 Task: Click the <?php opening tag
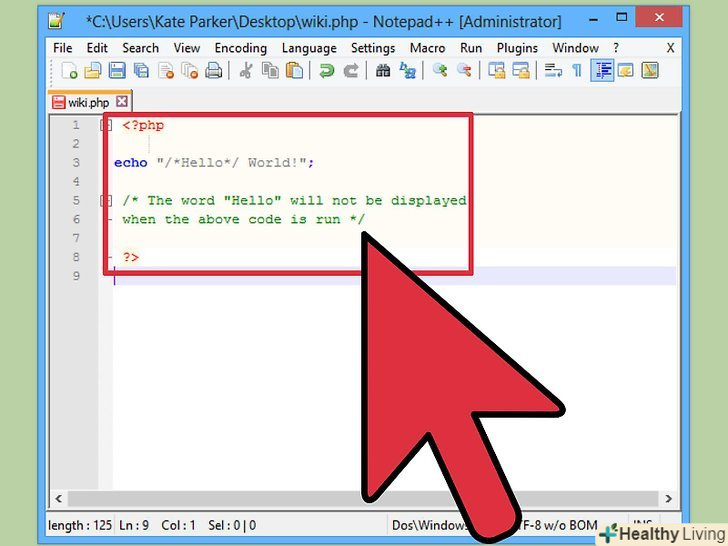pos(143,125)
